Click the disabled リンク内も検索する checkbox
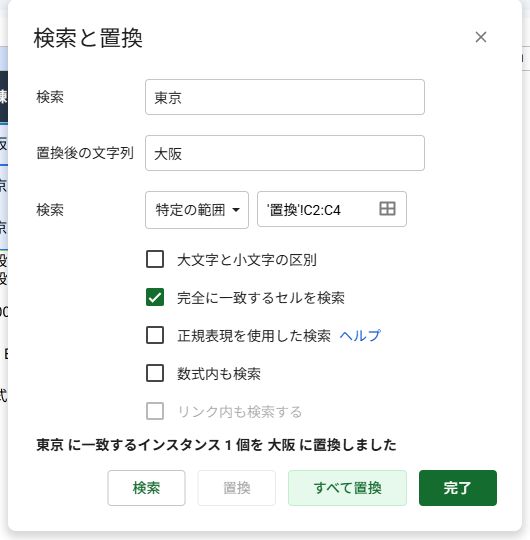The image size is (530, 540). point(155,411)
